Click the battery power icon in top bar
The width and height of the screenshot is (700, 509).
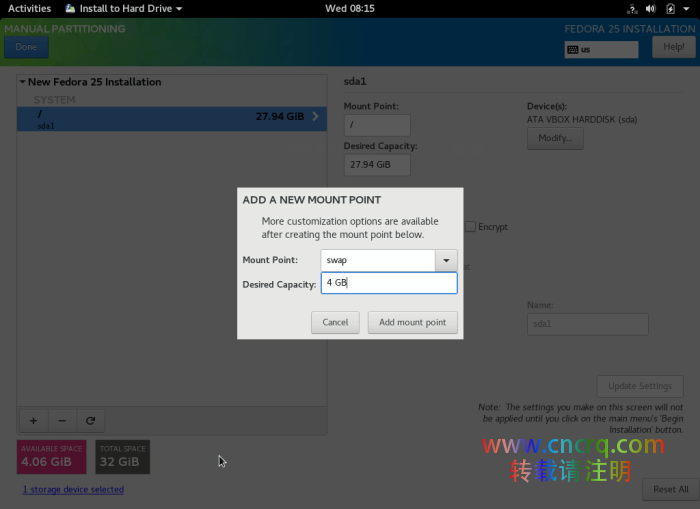[671, 8]
